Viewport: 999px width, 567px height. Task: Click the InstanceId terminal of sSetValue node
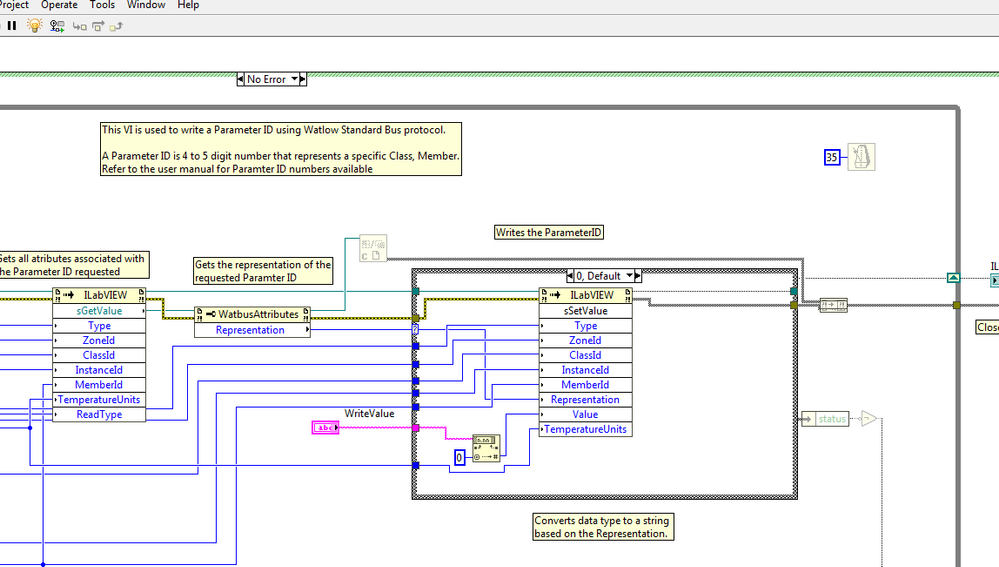click(586, 370)
